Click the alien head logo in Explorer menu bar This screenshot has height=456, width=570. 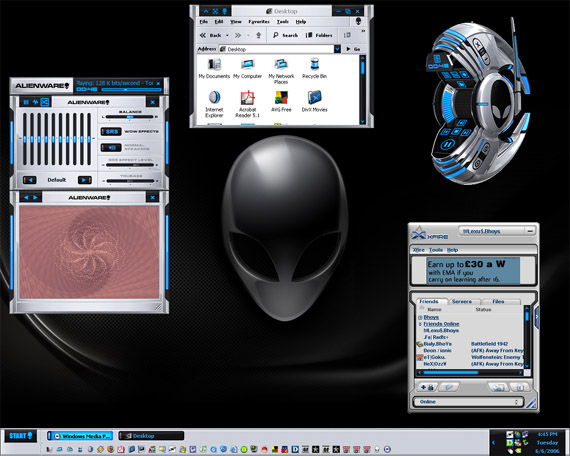click(x=358, y=21)
